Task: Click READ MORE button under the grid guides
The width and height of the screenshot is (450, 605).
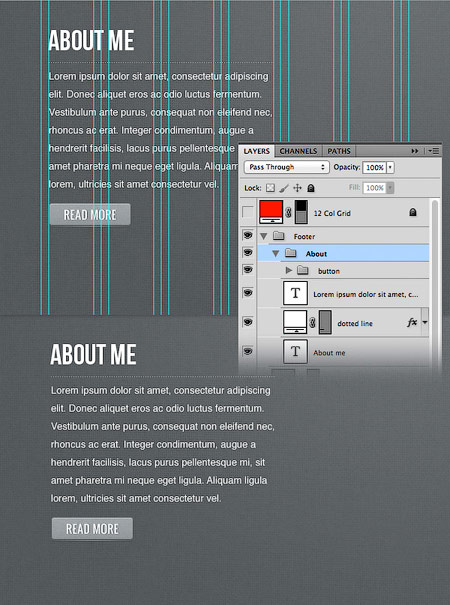Action: click(90, 215)
